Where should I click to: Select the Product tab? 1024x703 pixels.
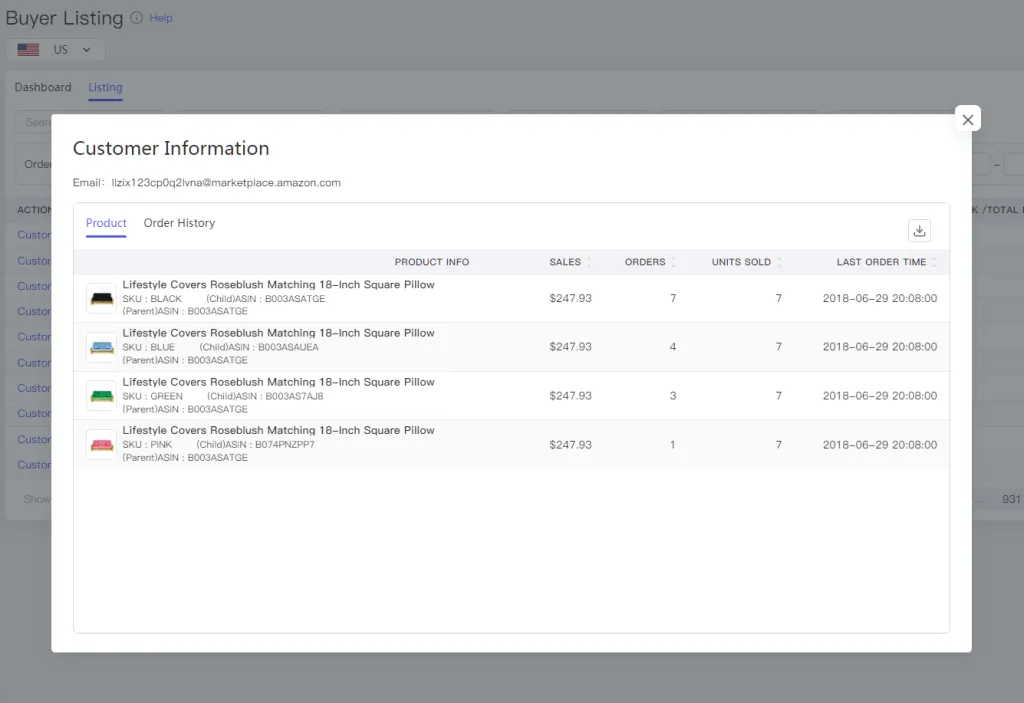(x=106, y=223)
